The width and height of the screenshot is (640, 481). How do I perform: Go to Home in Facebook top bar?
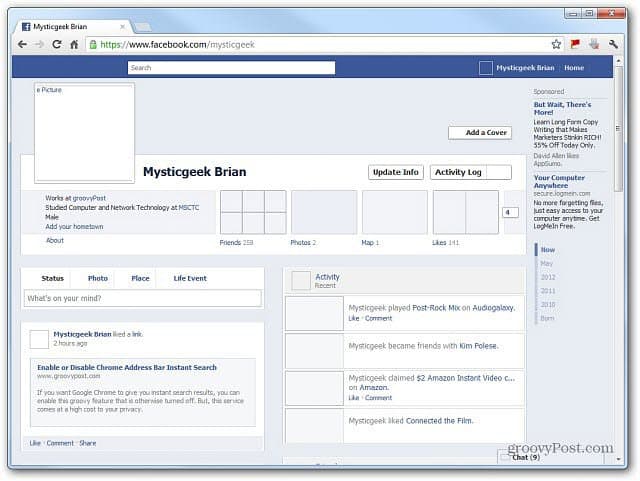[x=574, y=68]
